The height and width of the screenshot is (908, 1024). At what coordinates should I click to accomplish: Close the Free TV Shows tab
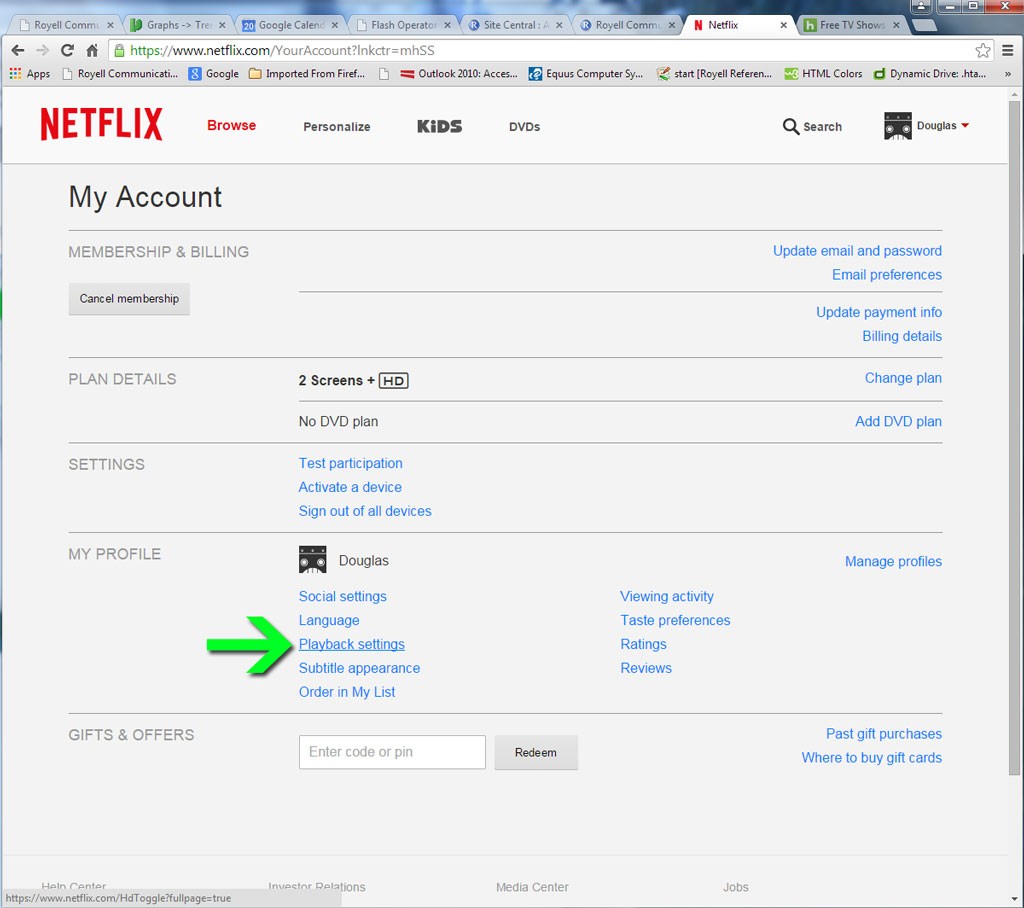point(896,25)
